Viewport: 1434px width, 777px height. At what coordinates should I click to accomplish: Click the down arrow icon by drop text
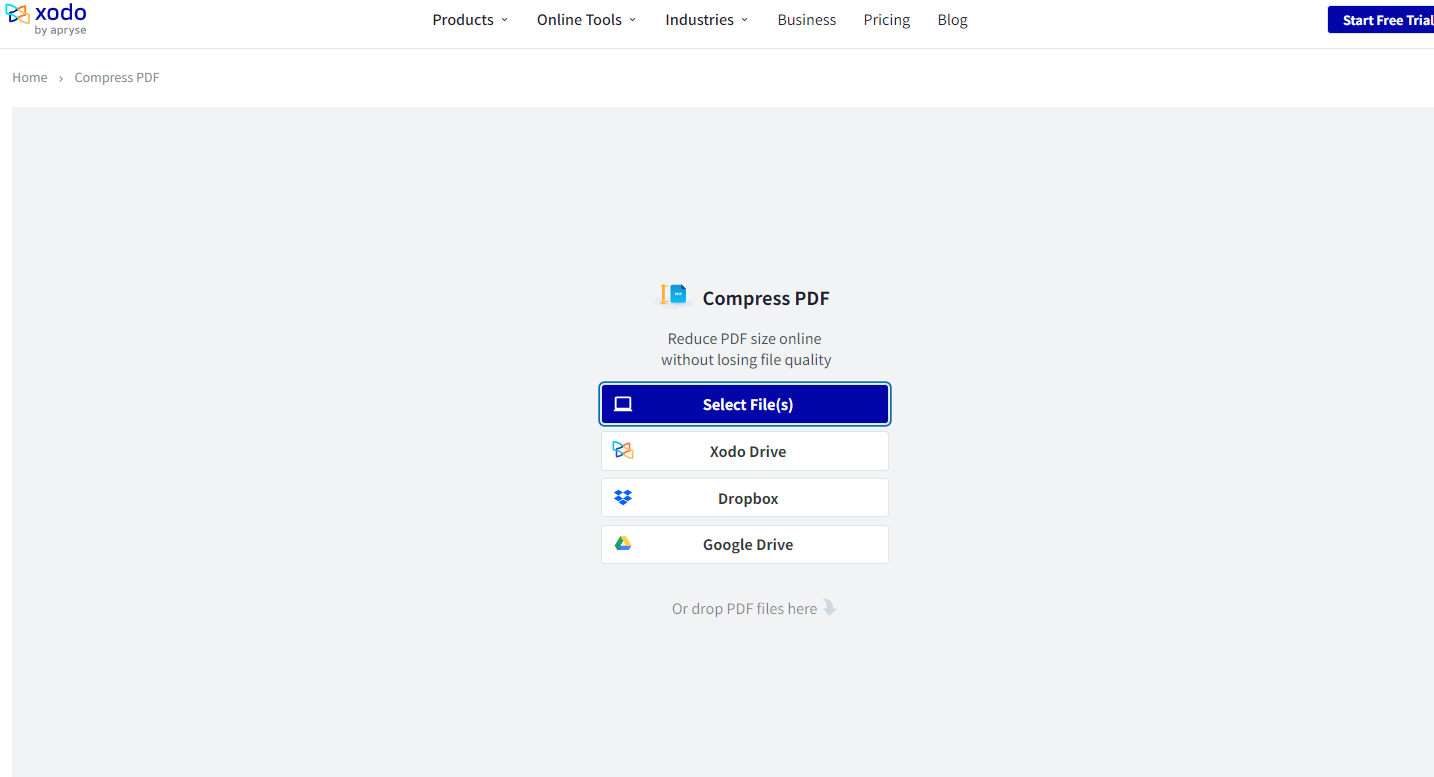(x=829, y=608)
